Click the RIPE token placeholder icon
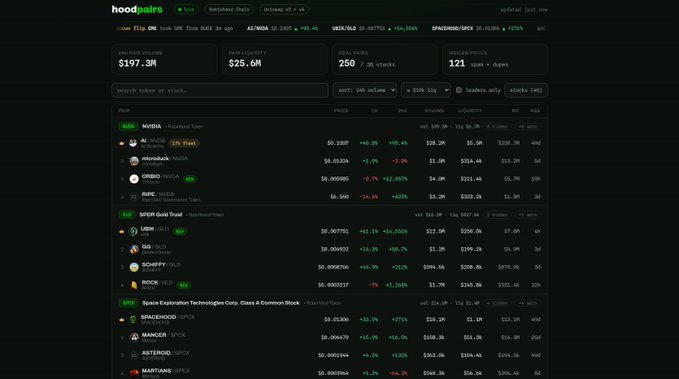The width and height of the screenshot is (679, 379). click(x=134, y=197)
